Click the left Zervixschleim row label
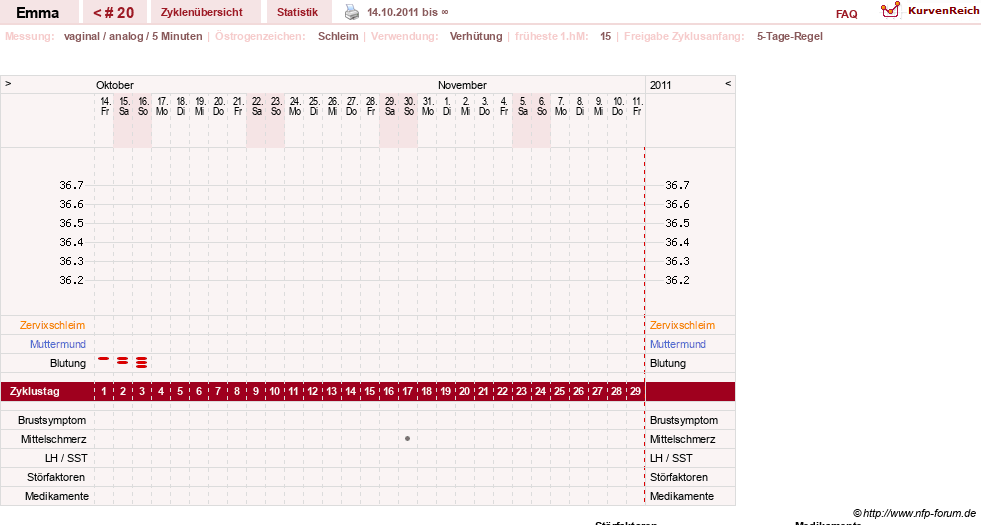This screenshot has width=981, height=525. click(x=53, y=325)
